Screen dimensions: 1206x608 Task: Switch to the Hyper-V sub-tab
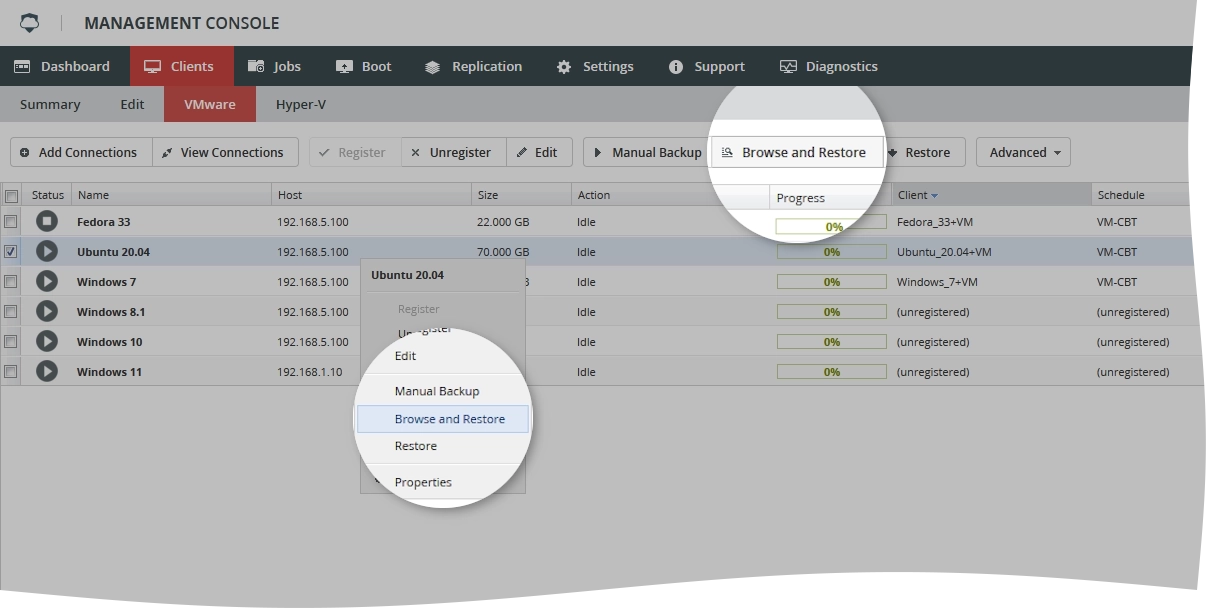click(x=301, y=104)
